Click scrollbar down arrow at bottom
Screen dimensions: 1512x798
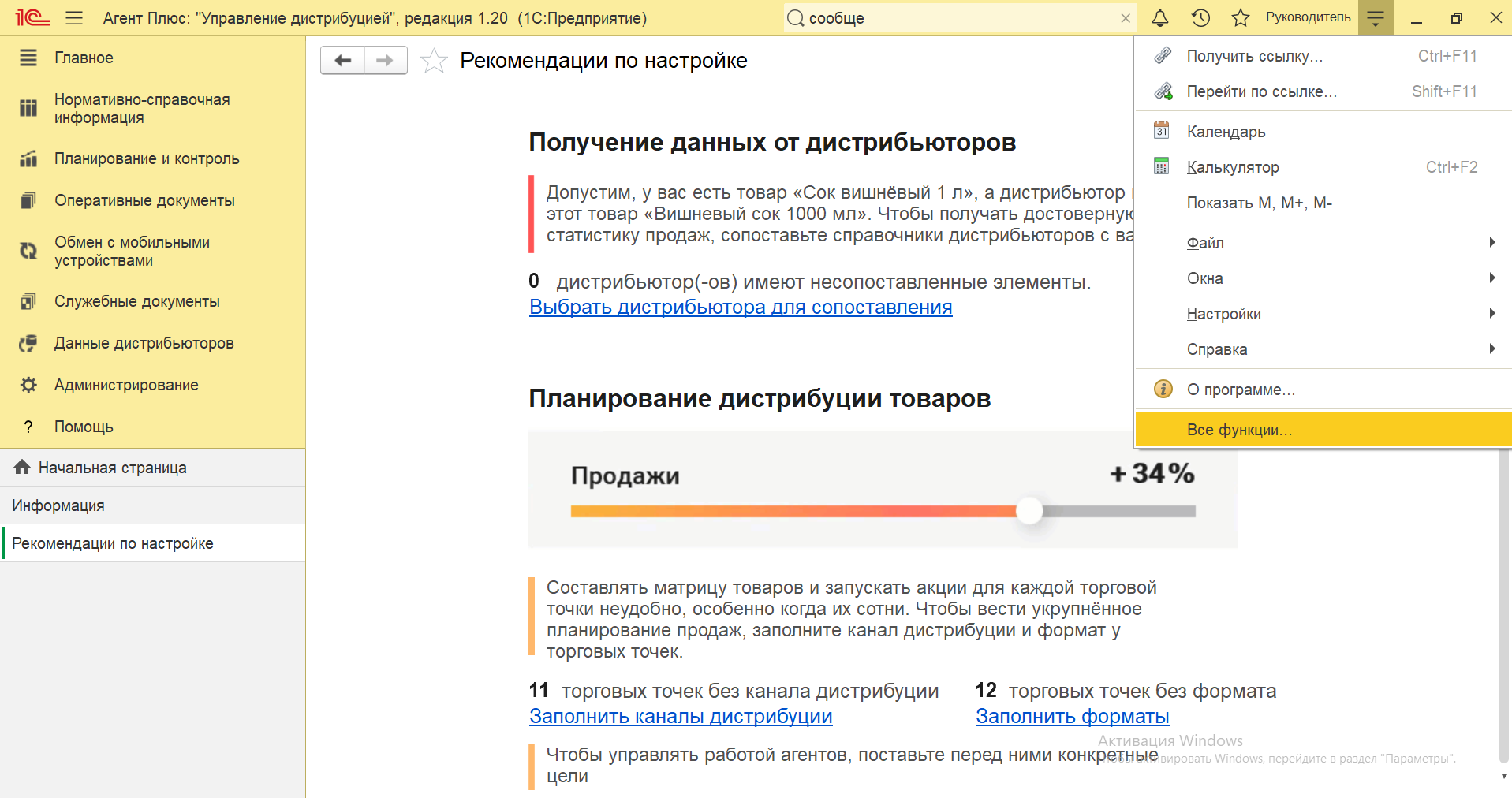1504,777
